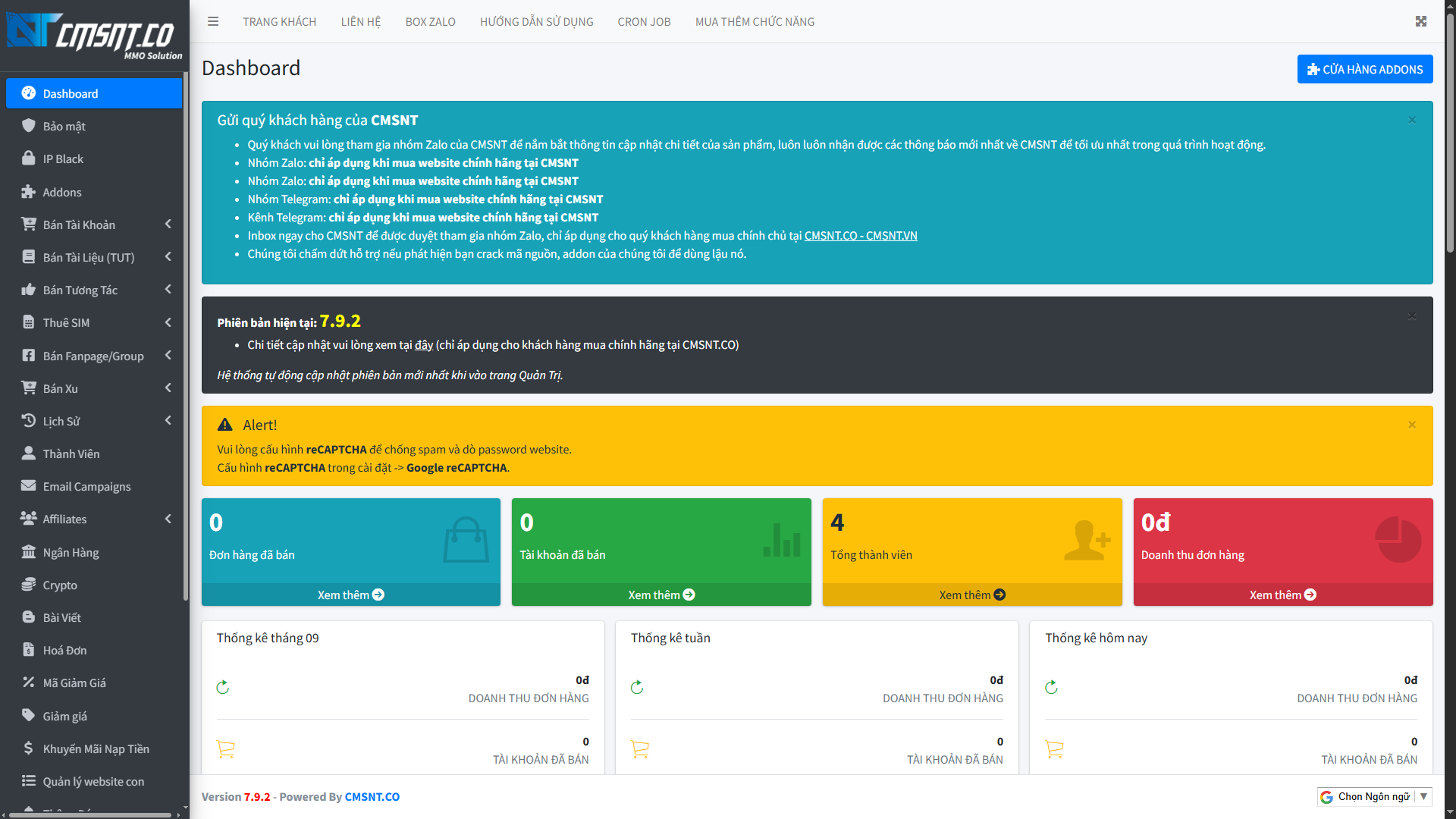Open Chọn Ngôn ngữ language dropdown
Screen dimensions: 1456x819
tap(1374, 796)
